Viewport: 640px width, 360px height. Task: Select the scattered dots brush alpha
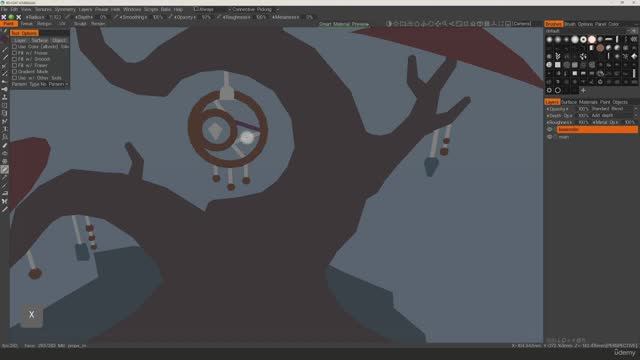pos(583,56)
